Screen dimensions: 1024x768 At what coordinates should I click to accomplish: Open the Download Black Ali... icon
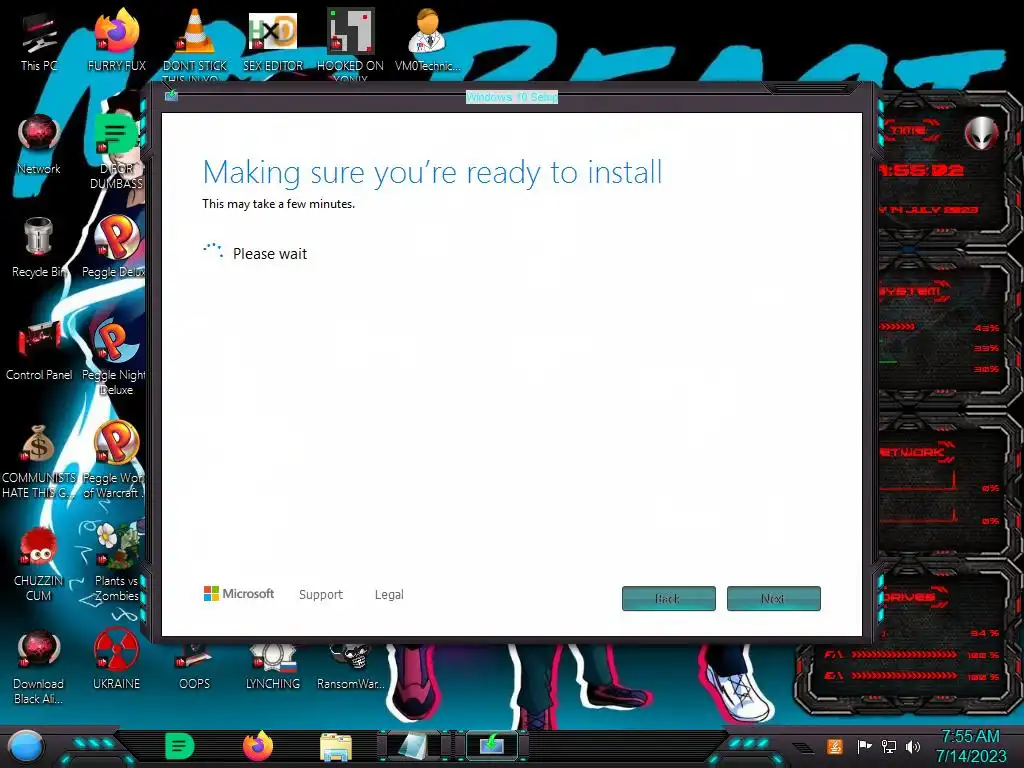point(39,666)
